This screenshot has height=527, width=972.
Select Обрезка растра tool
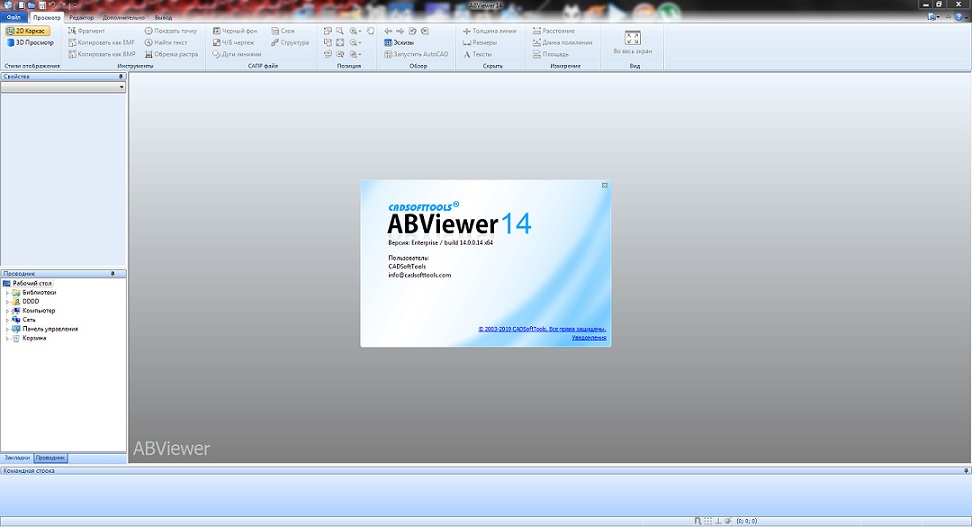171,54
